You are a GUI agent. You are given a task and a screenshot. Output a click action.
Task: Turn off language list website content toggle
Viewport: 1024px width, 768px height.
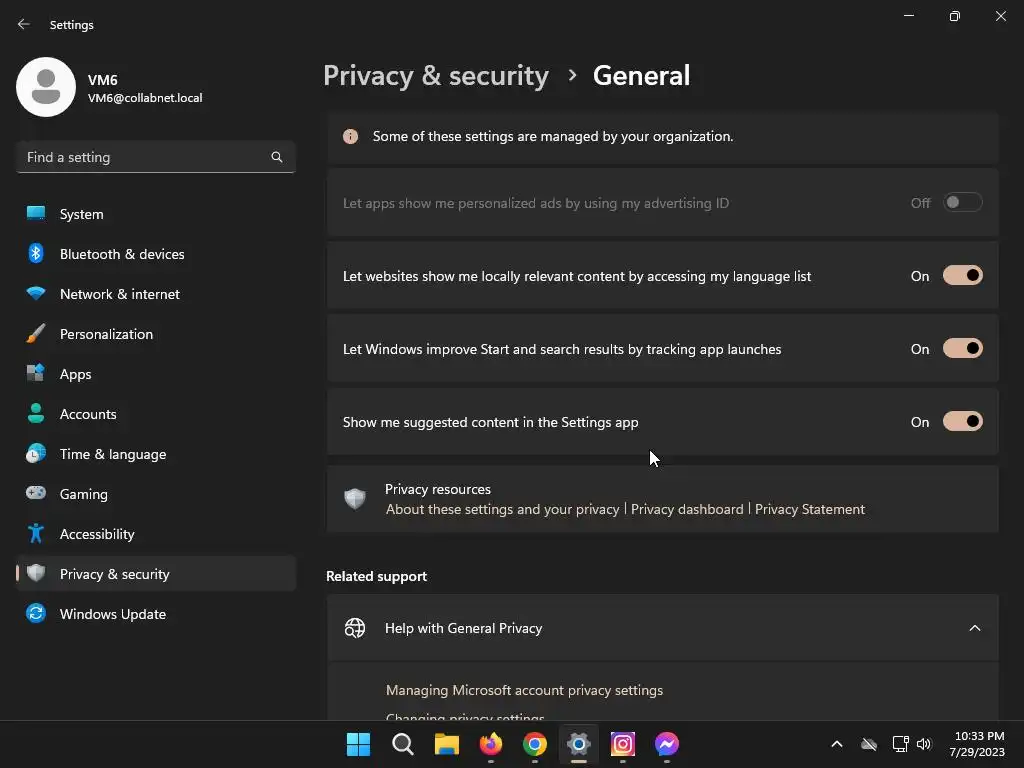point(962,276)
